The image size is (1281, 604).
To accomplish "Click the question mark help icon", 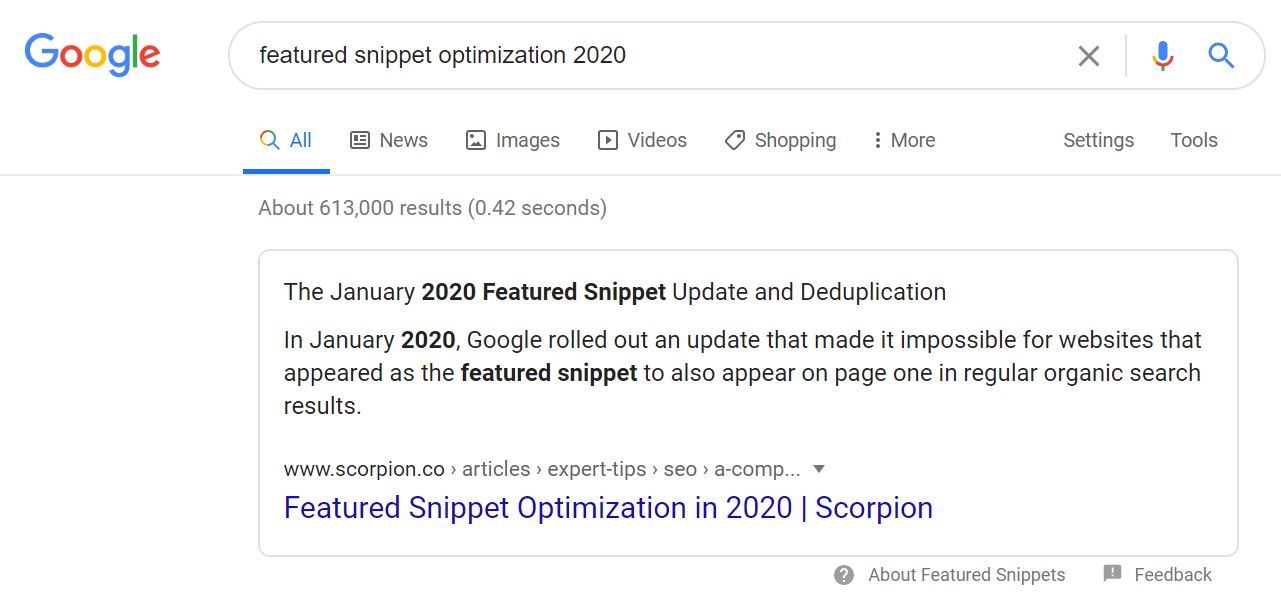I will (844, 575).
